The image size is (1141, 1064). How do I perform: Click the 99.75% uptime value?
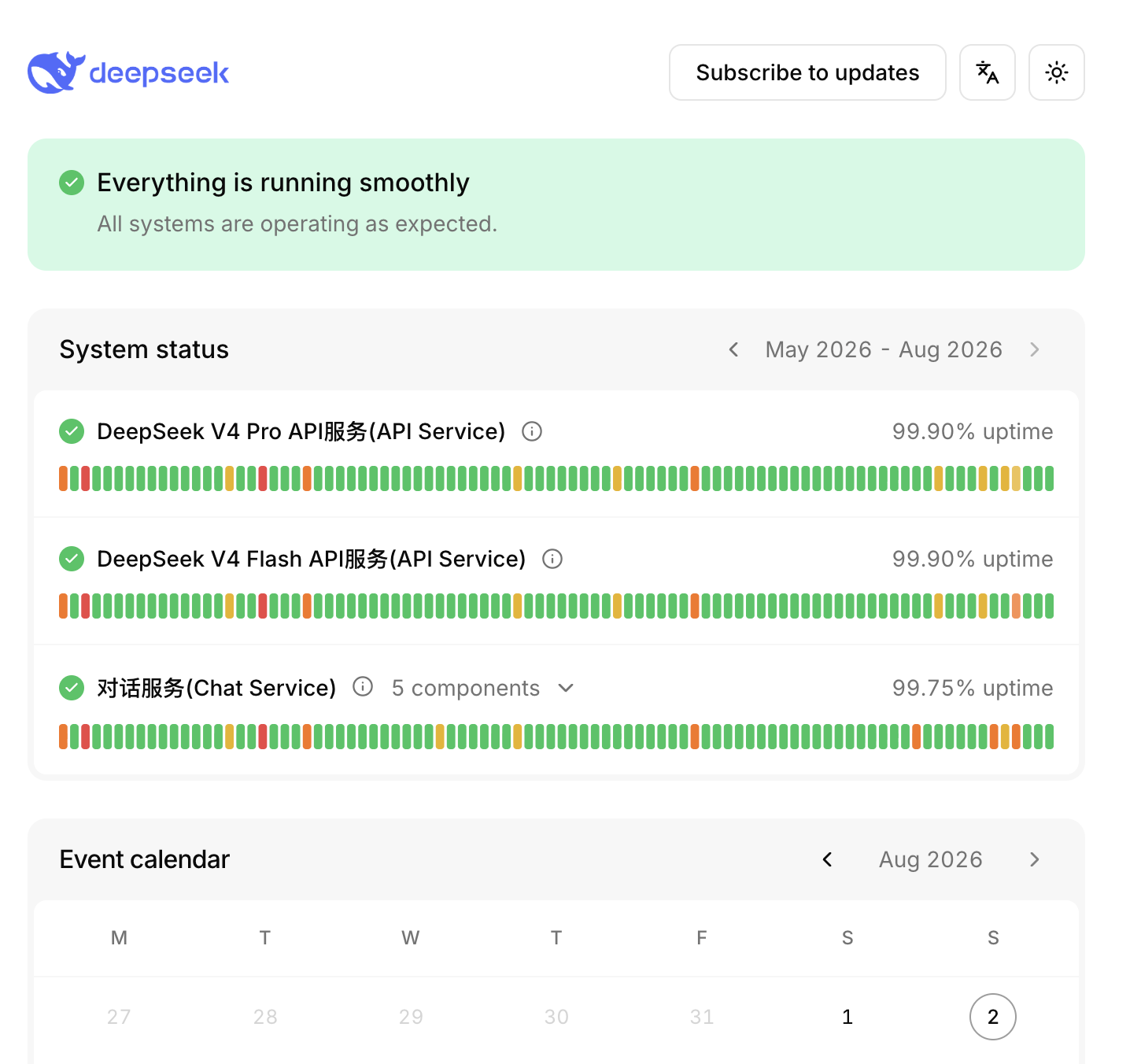[x=973, y=688]
